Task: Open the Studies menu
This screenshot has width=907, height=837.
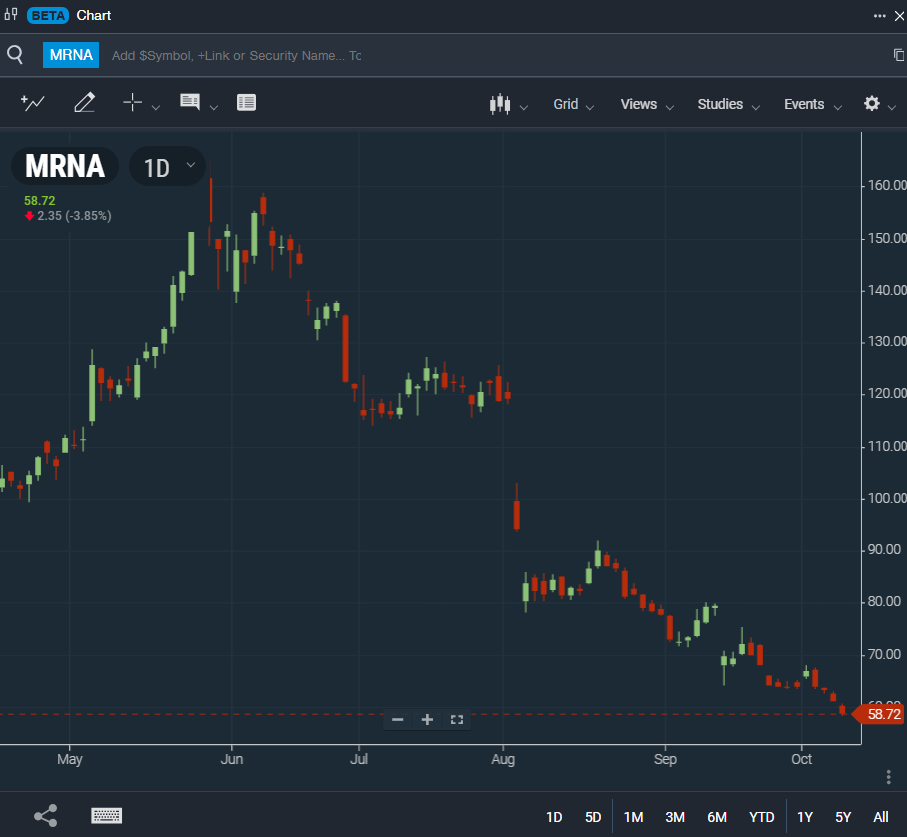Action: tap(728, 104)
